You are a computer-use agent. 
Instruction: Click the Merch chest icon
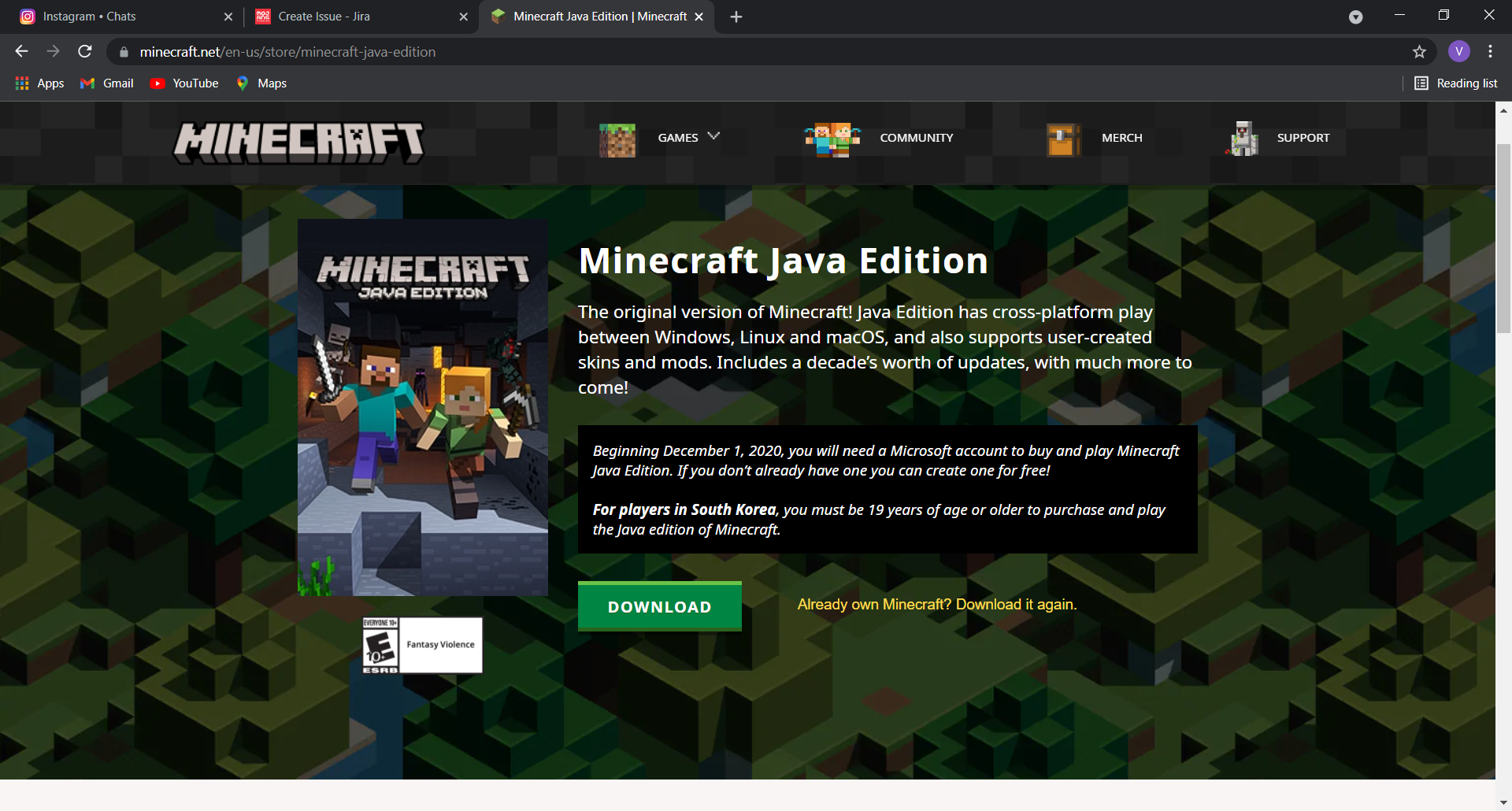[x=1062, y=139]
